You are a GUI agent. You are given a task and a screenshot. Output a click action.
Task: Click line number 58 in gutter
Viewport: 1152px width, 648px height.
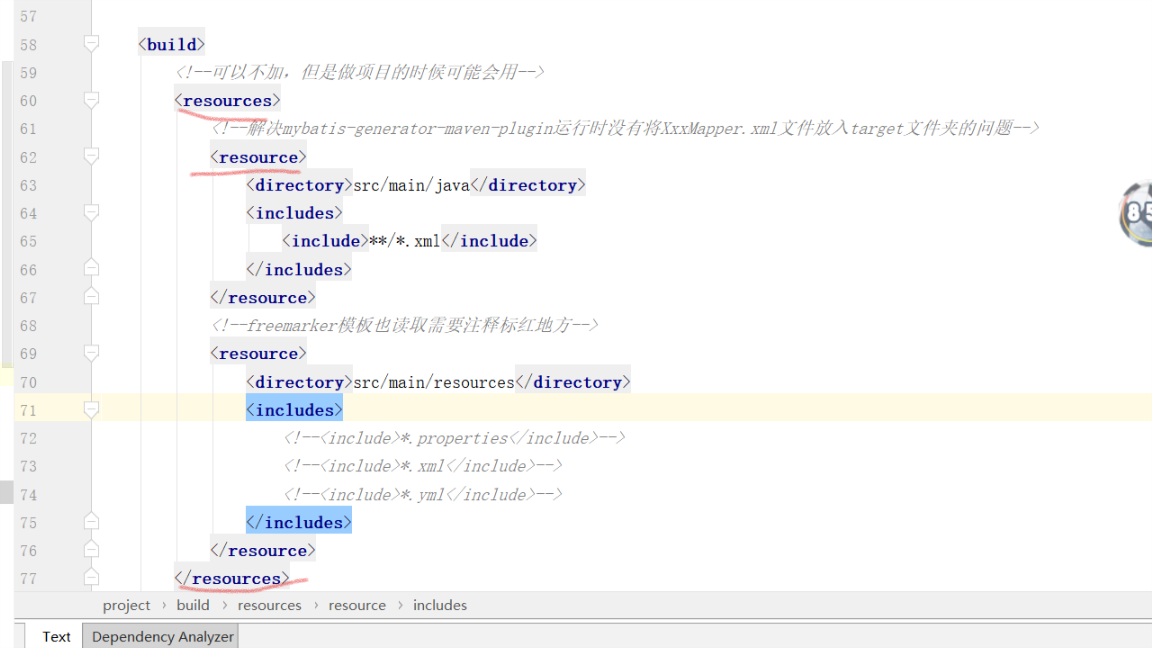[29, 45]
